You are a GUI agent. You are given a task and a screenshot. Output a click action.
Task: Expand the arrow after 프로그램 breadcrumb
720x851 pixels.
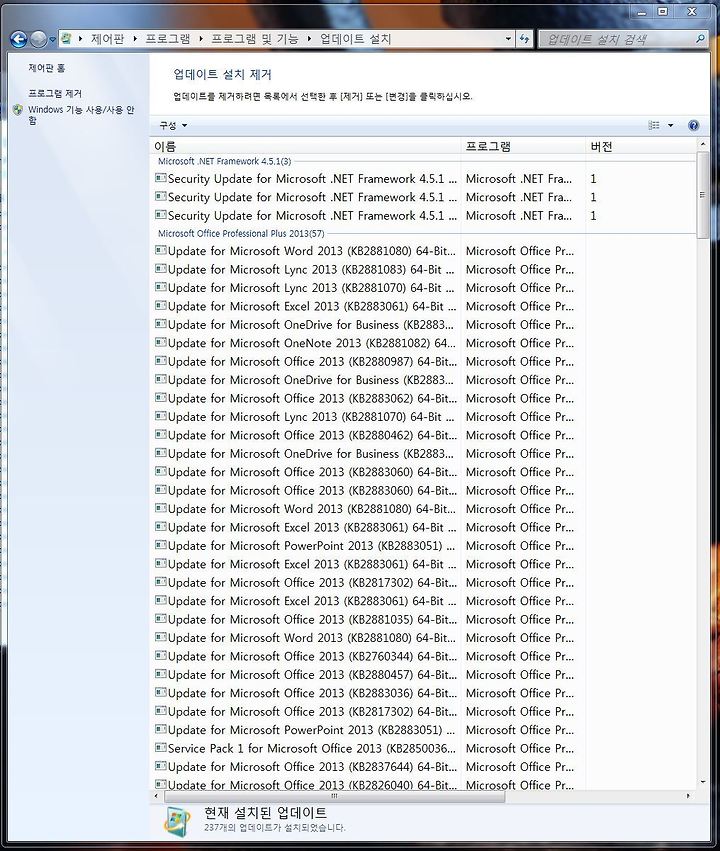(x=201, y=39)
